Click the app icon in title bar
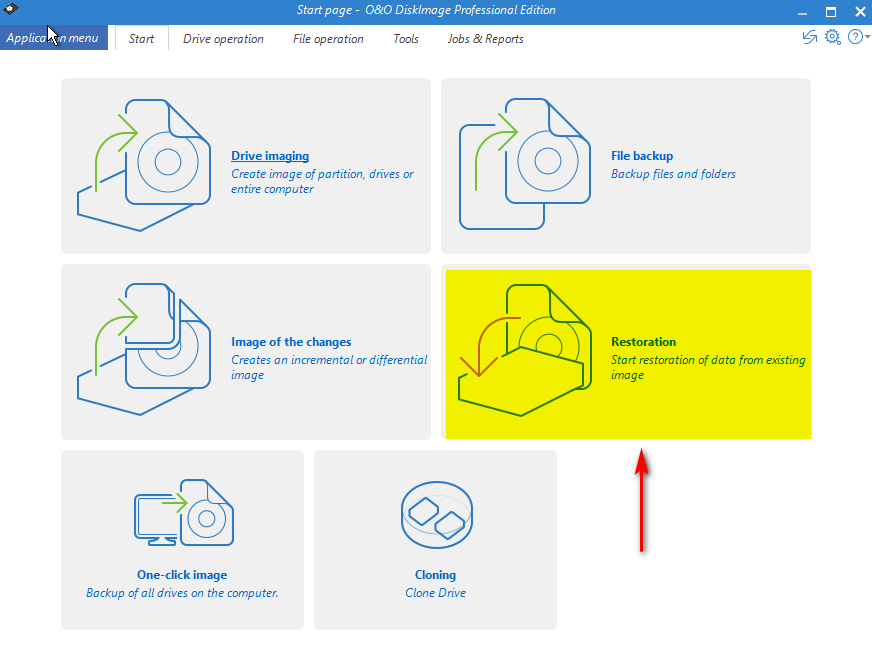 tap(12, 10)
